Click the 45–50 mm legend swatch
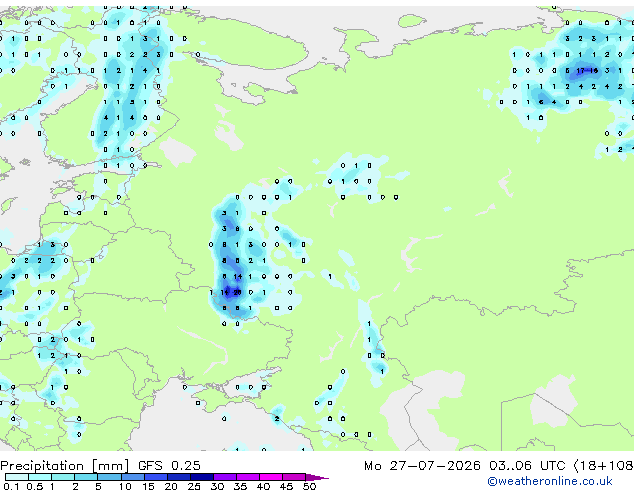The height and width of the screenshot is (490, 634). tap(294, 477)
